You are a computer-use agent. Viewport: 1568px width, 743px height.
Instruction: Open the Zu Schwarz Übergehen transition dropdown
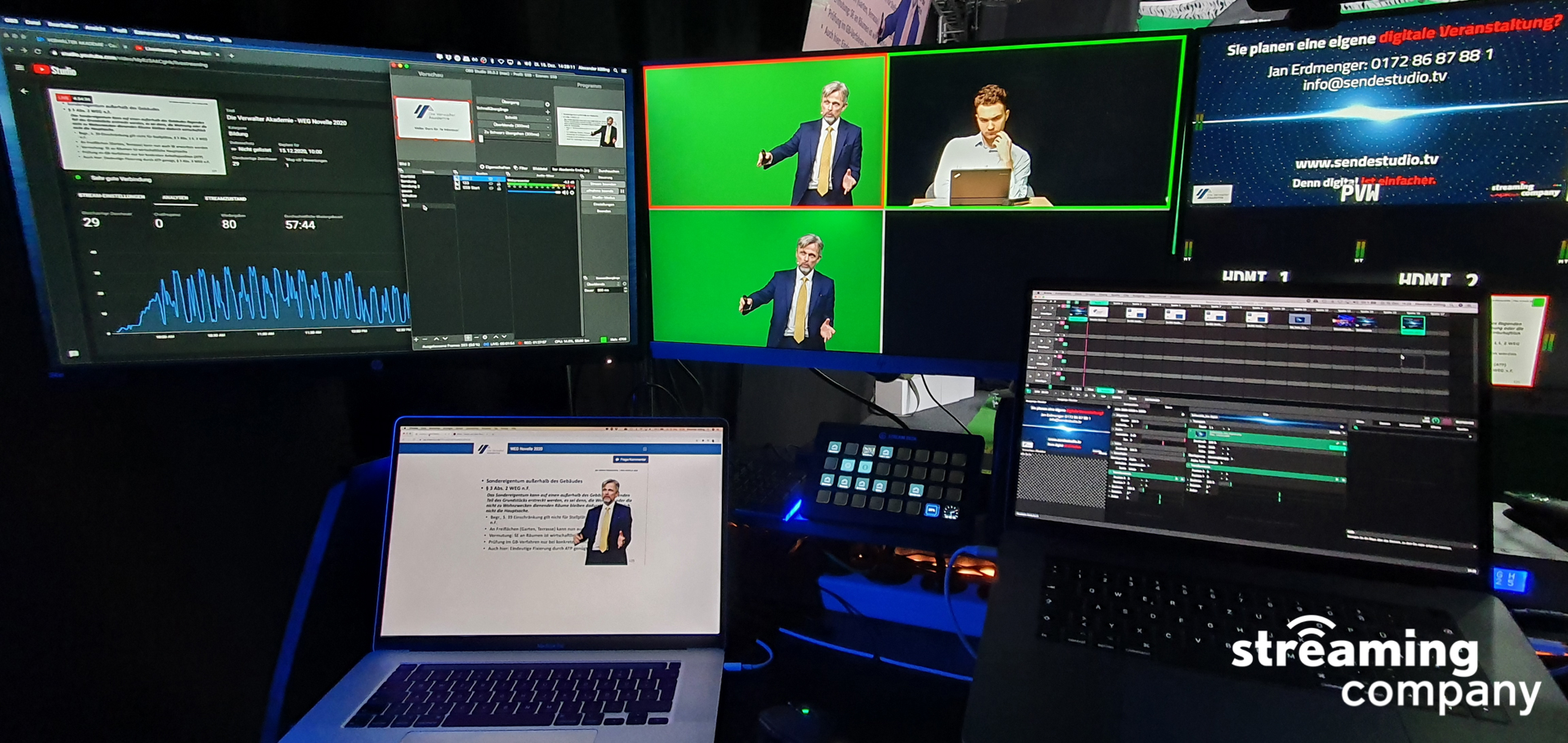pyautogui.click(x=514, y=134)
